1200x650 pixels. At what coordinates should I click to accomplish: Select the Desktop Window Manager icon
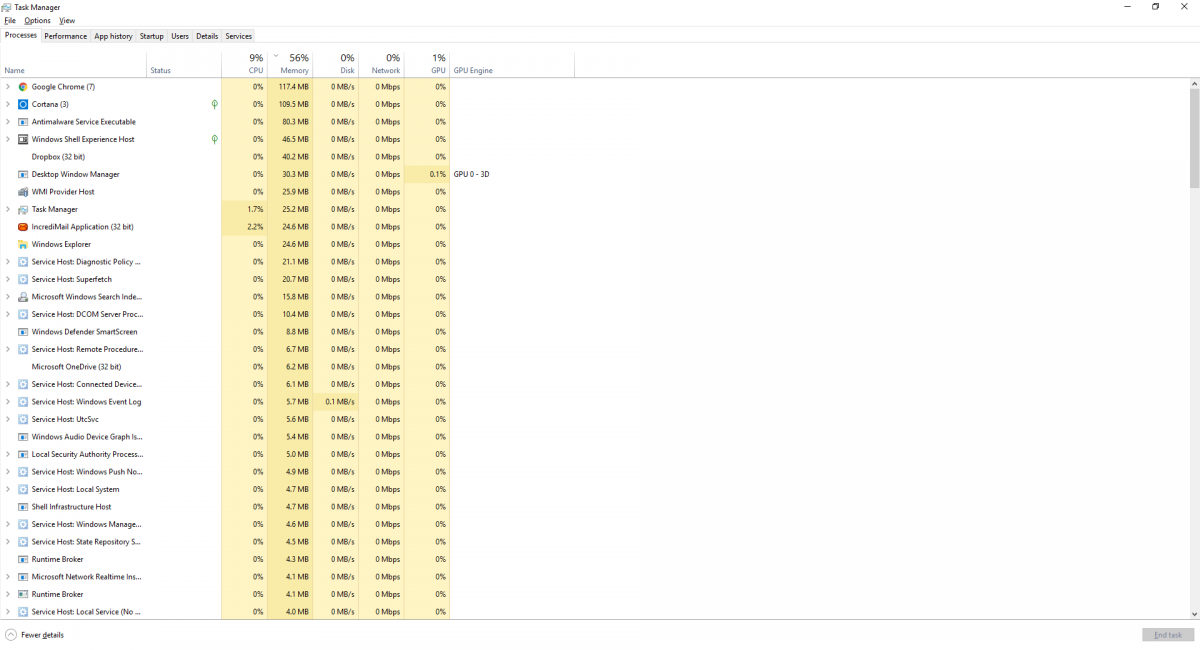tap(23, 174)
